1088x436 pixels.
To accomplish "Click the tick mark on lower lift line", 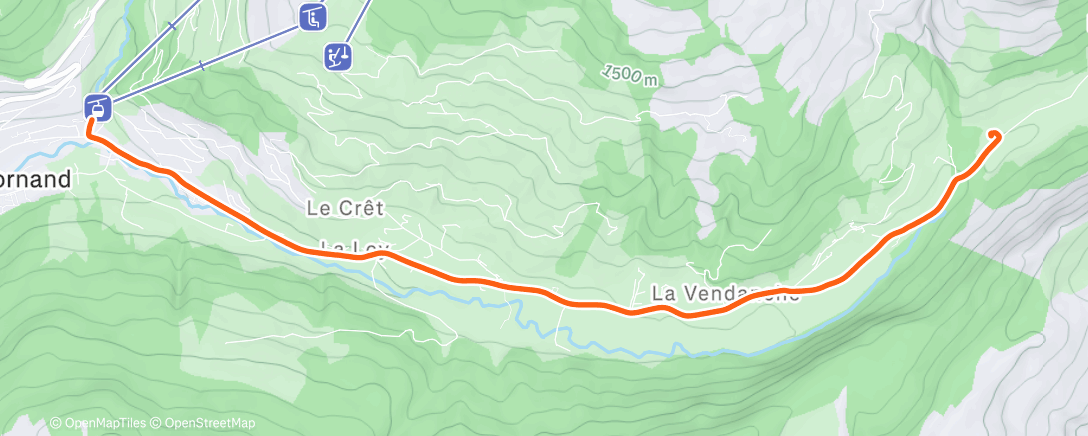I will coord(201,66).
